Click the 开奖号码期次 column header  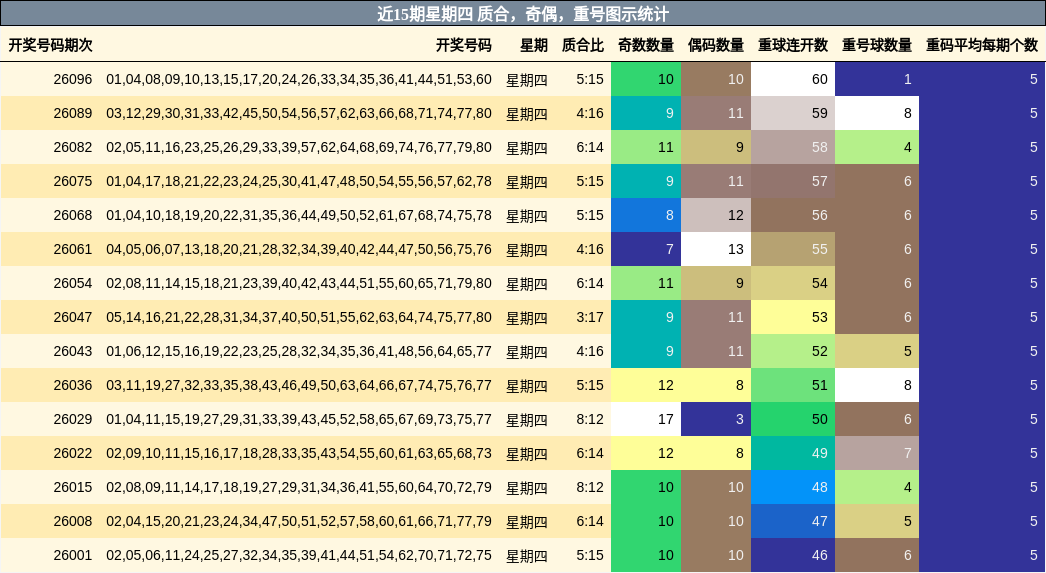(x=50, y=45)
